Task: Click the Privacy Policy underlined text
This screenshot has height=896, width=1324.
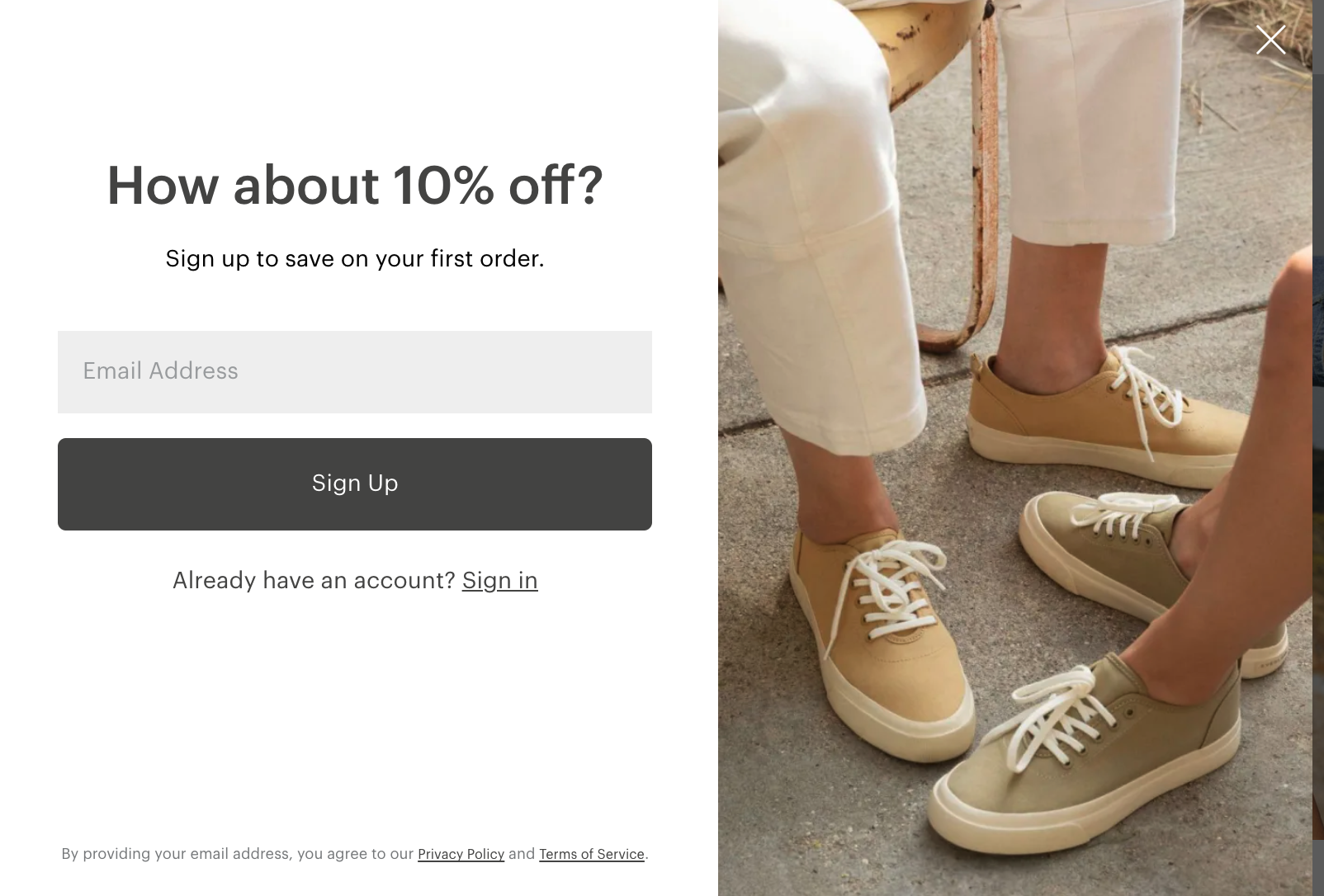Action: point(461,855)
